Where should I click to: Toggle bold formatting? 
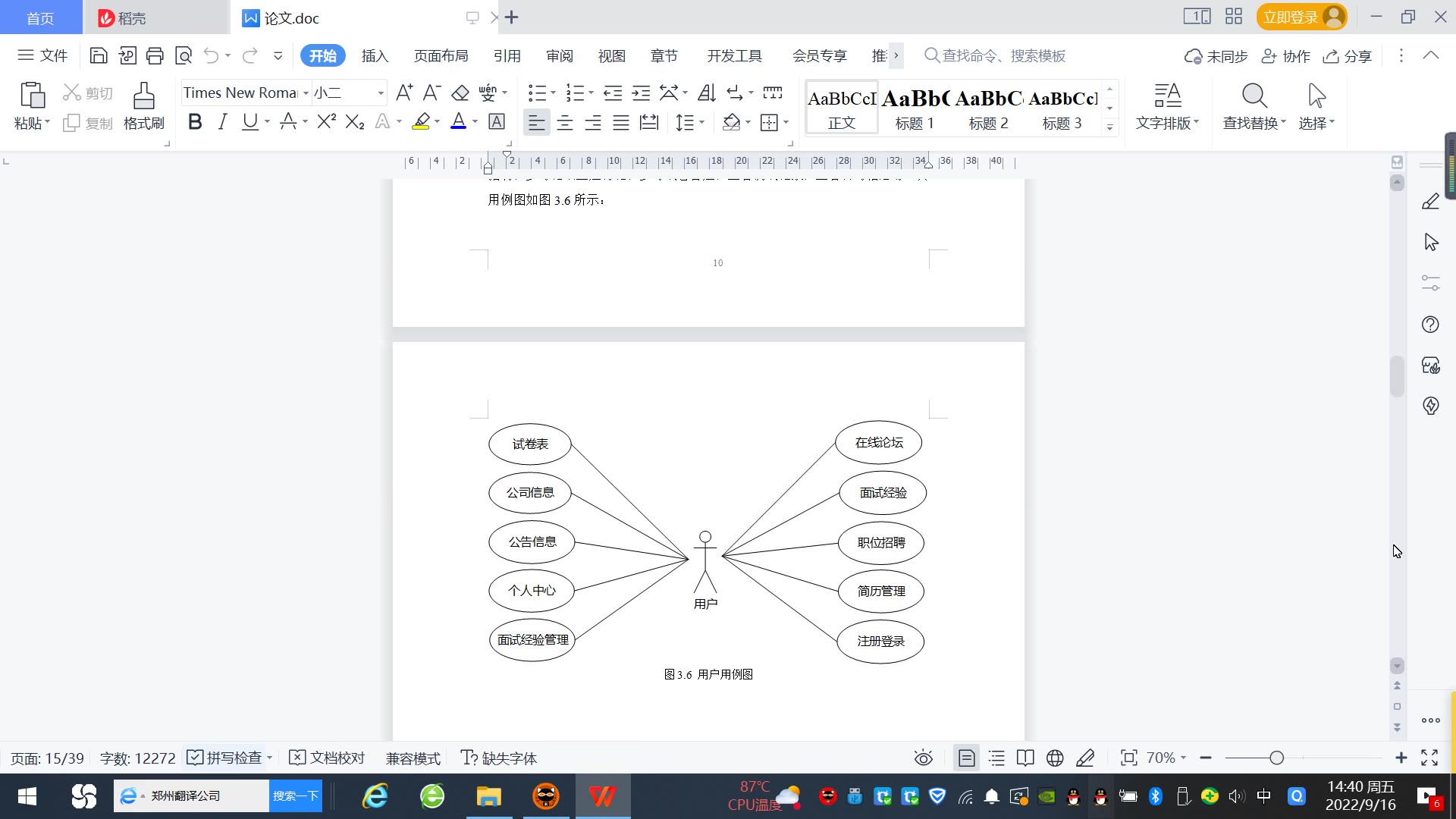click(x=195, y=122)
